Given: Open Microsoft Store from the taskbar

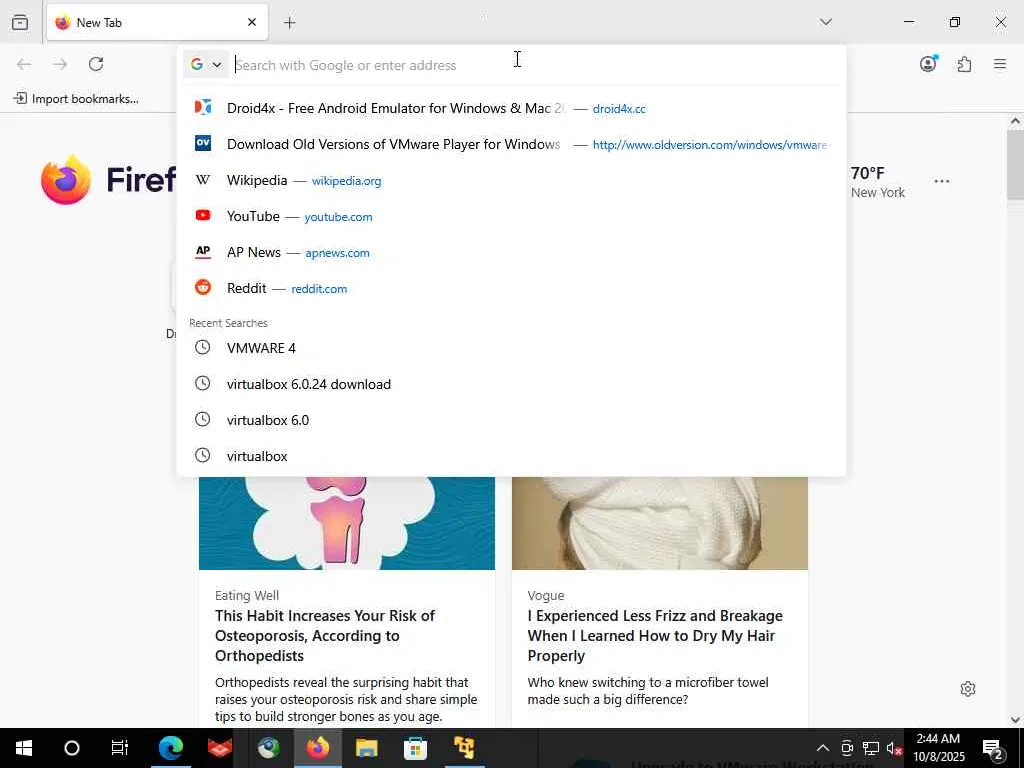Looking at the screenshot, I should pos(415,748).
